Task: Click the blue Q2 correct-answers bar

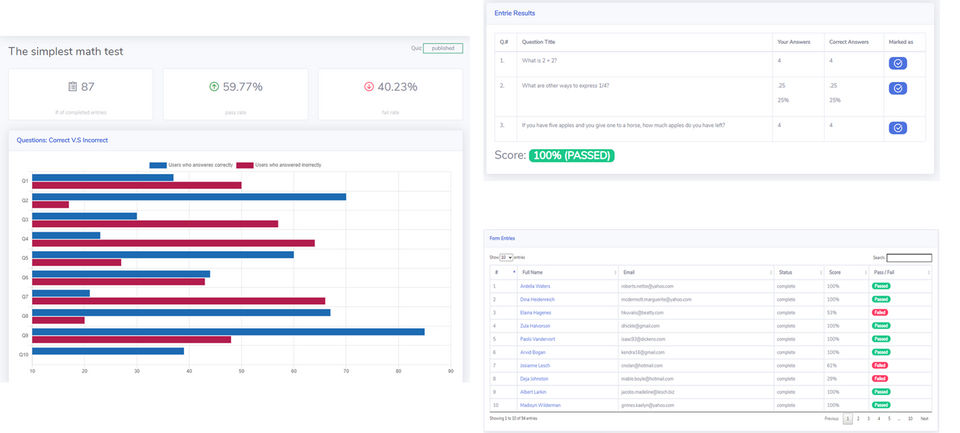Action: click(189, 197)
